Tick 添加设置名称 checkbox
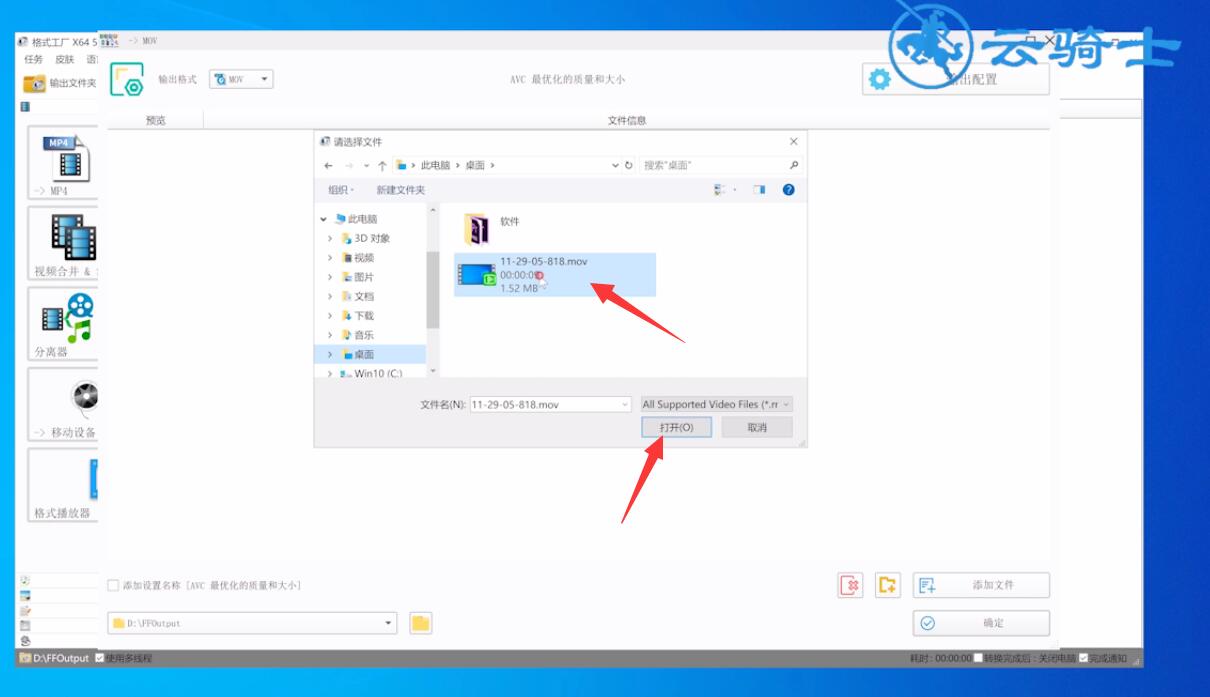This screenshot has width=1210, height=697. coord(113,585)
